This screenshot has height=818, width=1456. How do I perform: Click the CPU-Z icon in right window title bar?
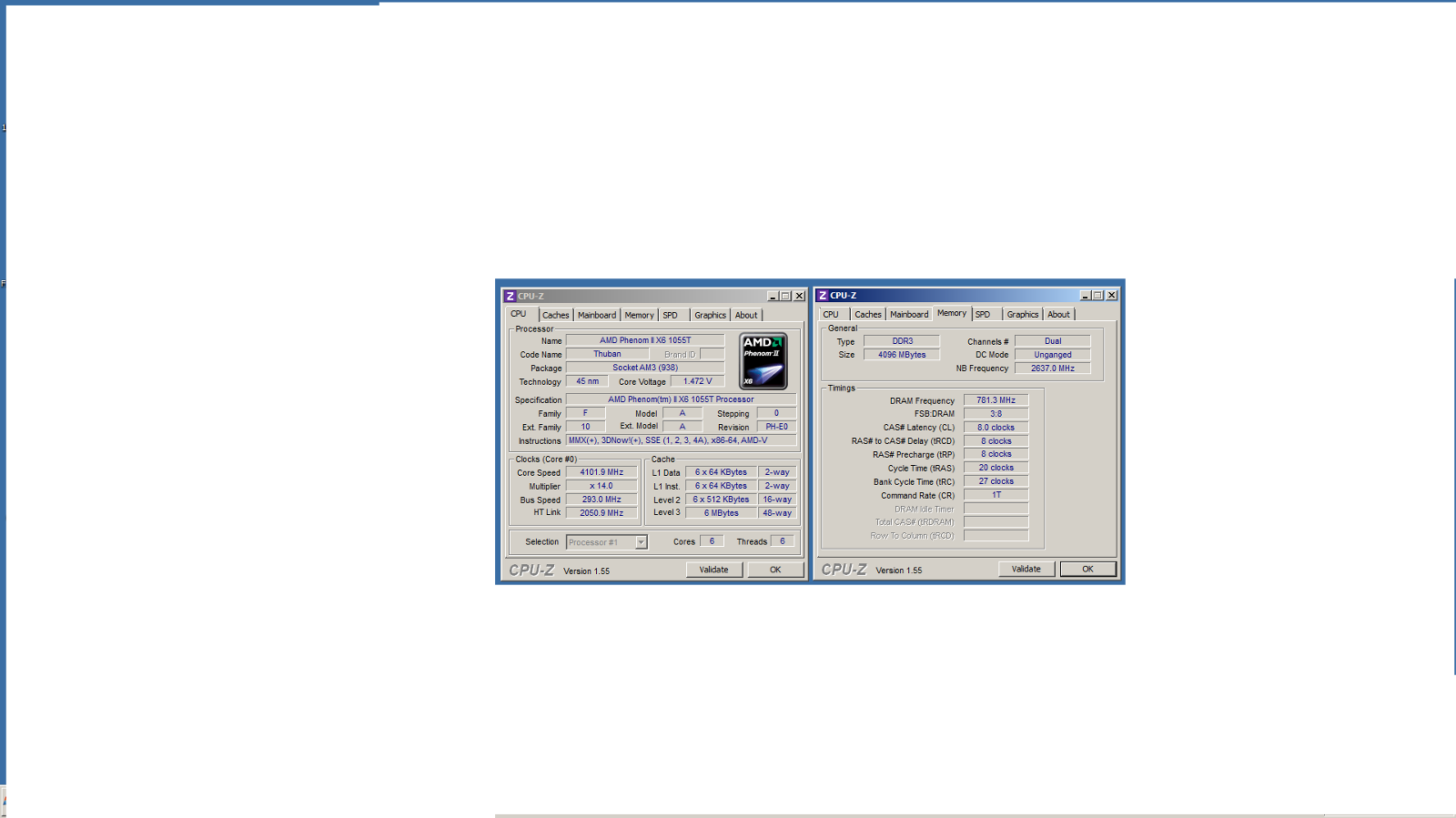(x=823, y=296)
